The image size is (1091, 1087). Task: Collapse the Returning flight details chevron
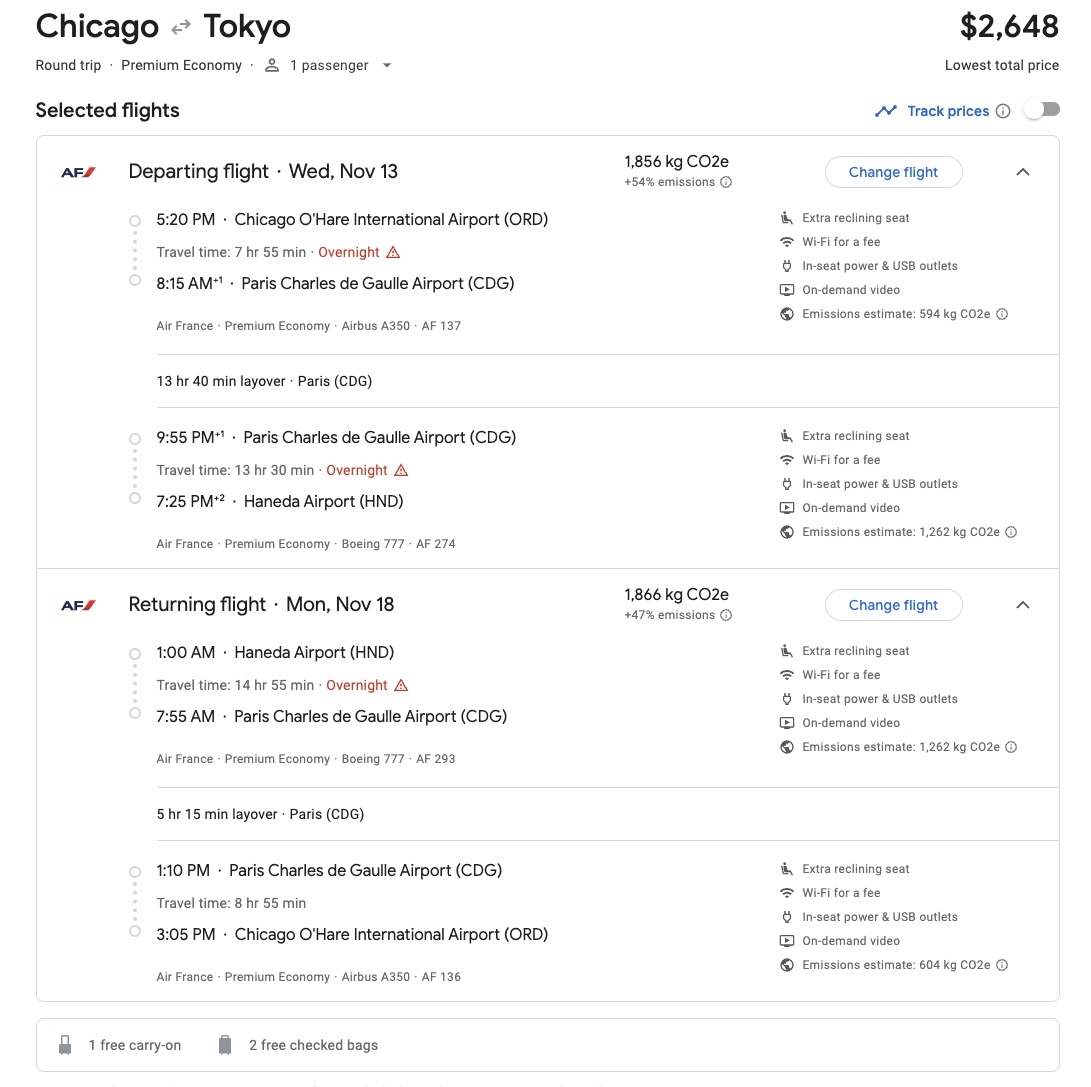pos(1022,605)
